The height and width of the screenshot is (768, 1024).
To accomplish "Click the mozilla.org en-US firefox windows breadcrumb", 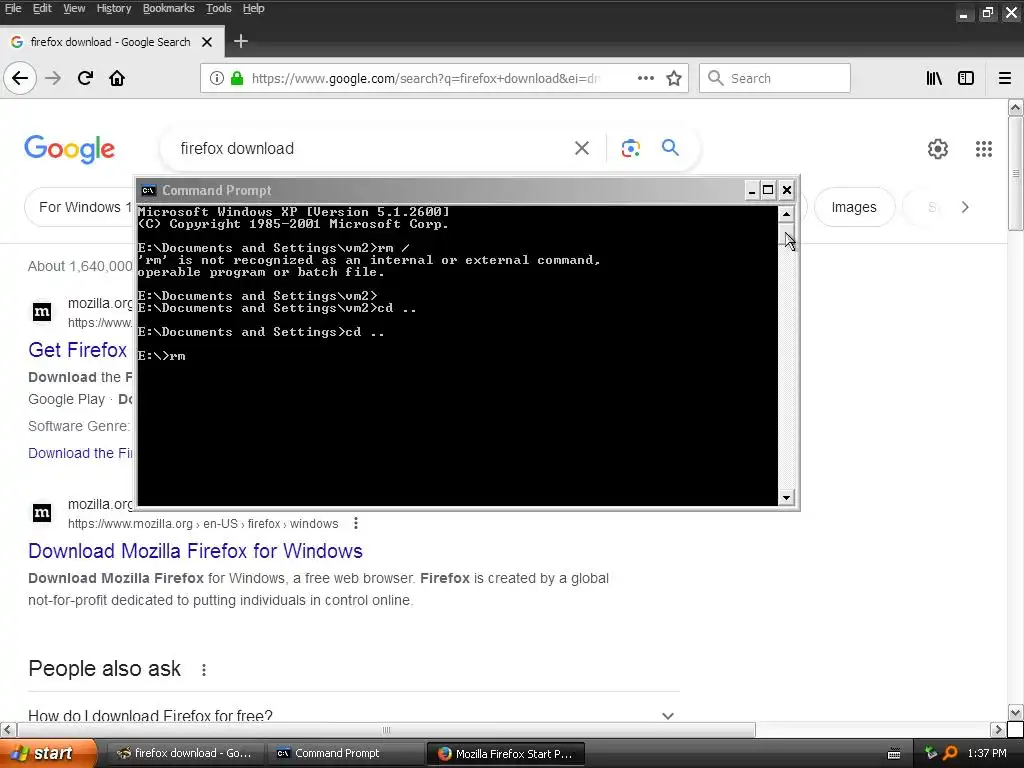I will pos(203,524).
